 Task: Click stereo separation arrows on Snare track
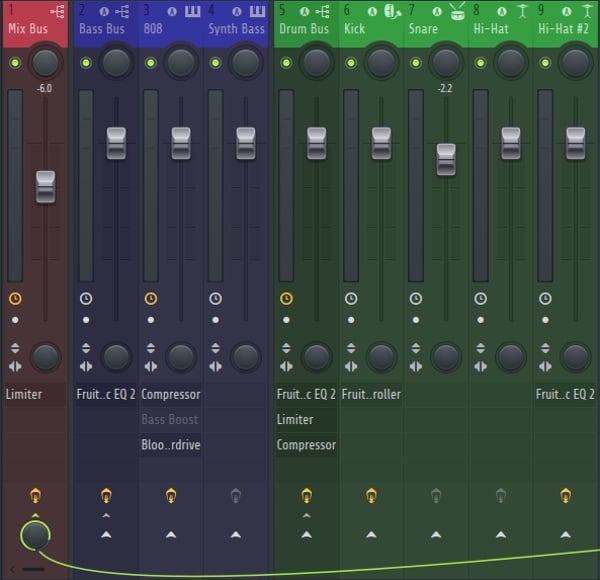pos(416,367)
